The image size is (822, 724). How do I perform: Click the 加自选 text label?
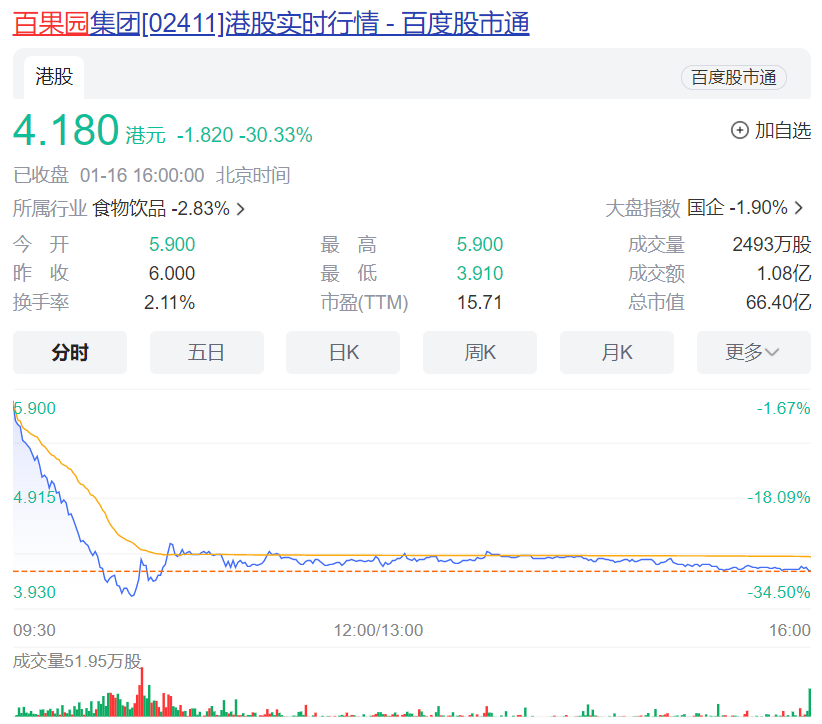(782, 130)
